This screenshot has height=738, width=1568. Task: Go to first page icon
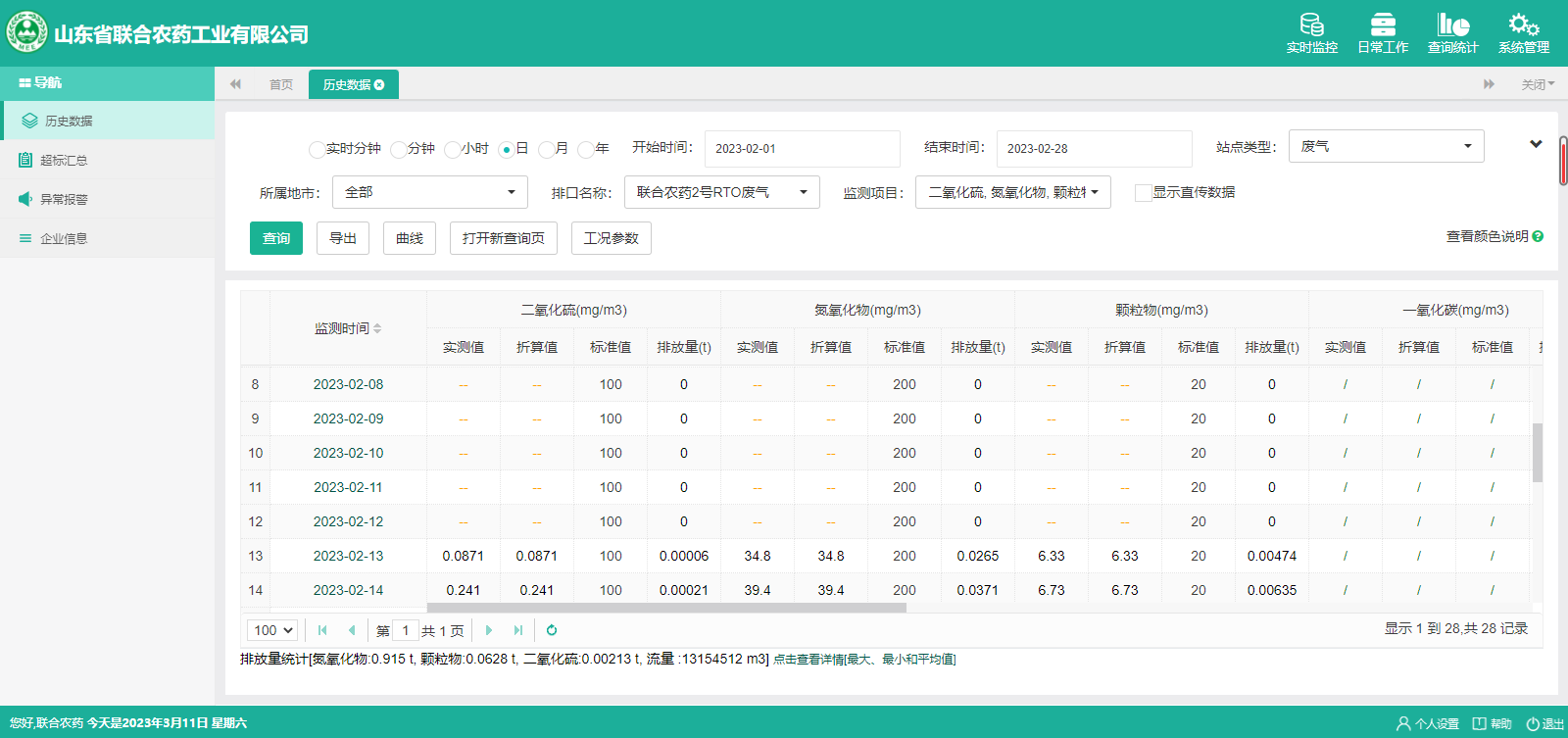click(x=322, y=630)
